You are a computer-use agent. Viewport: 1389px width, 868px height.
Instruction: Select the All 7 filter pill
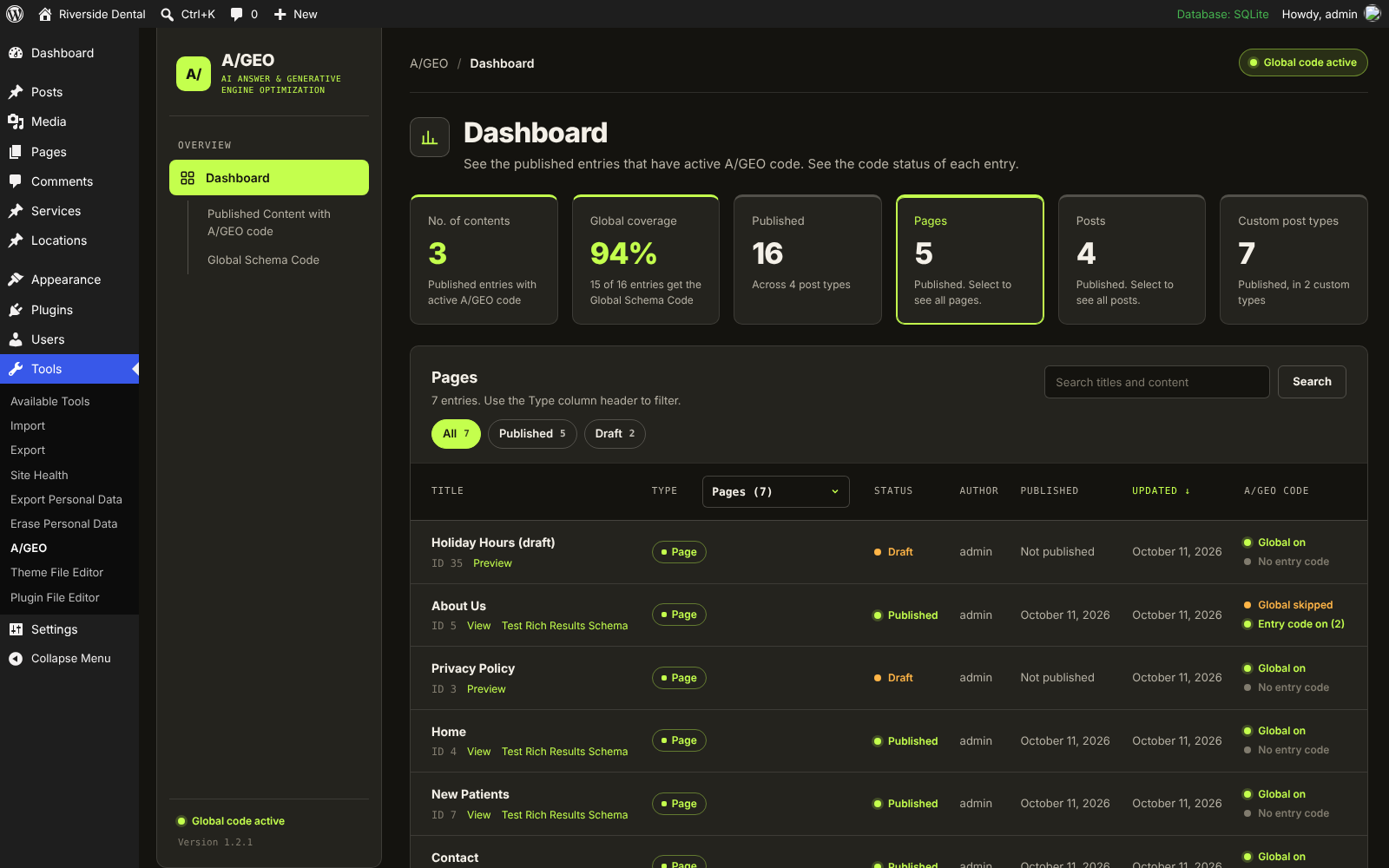pyautogui.click(x=456, y=434)
